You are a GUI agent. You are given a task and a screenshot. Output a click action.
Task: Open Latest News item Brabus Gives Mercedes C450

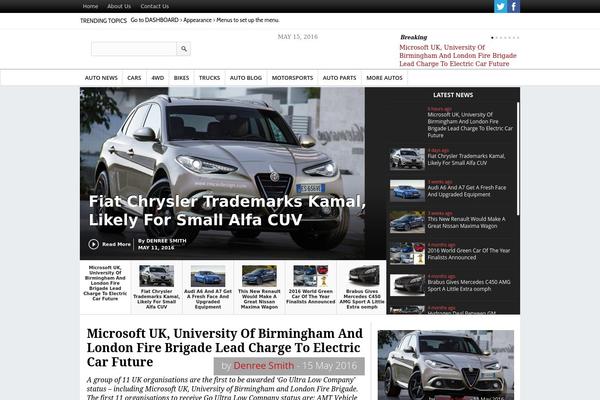click(x=469, y=286)
